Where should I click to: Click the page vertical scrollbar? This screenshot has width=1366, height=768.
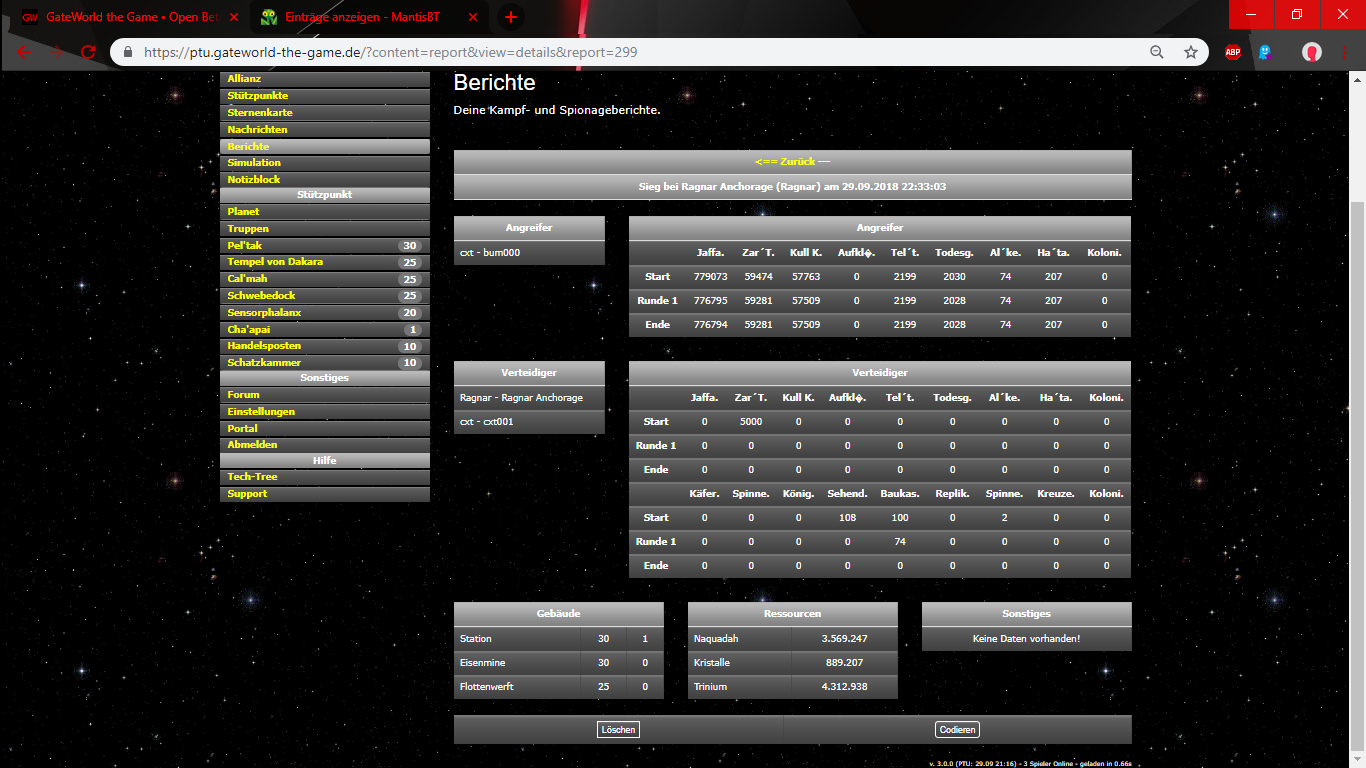tap(1358, 400)
